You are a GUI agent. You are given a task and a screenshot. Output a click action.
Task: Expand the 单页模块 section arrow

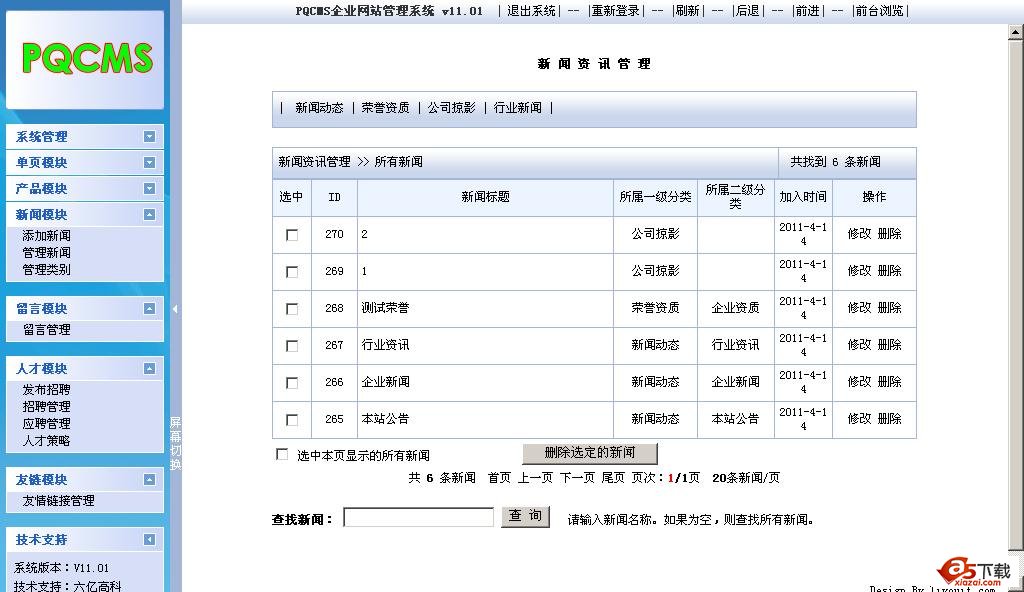click(149, 163)
